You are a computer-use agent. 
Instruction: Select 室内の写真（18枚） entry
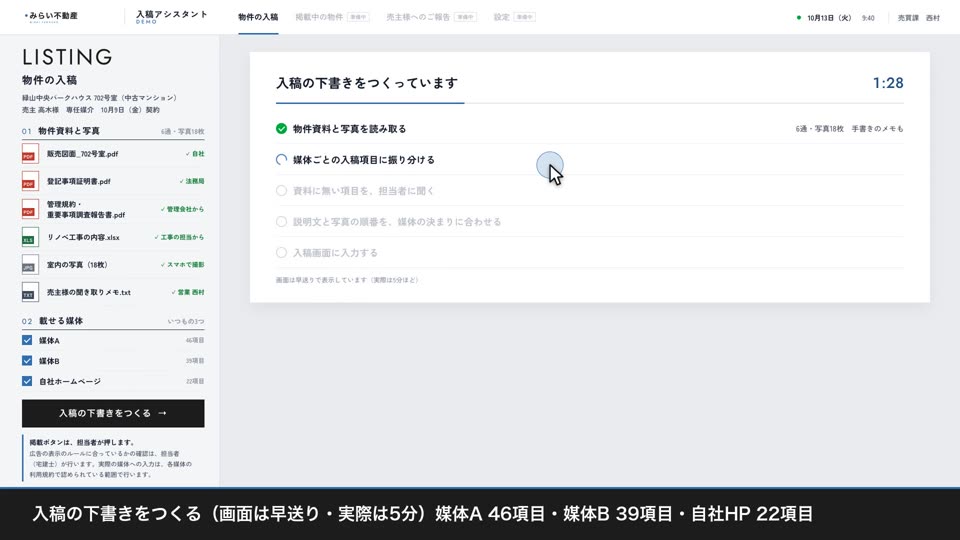click(77, 264)
